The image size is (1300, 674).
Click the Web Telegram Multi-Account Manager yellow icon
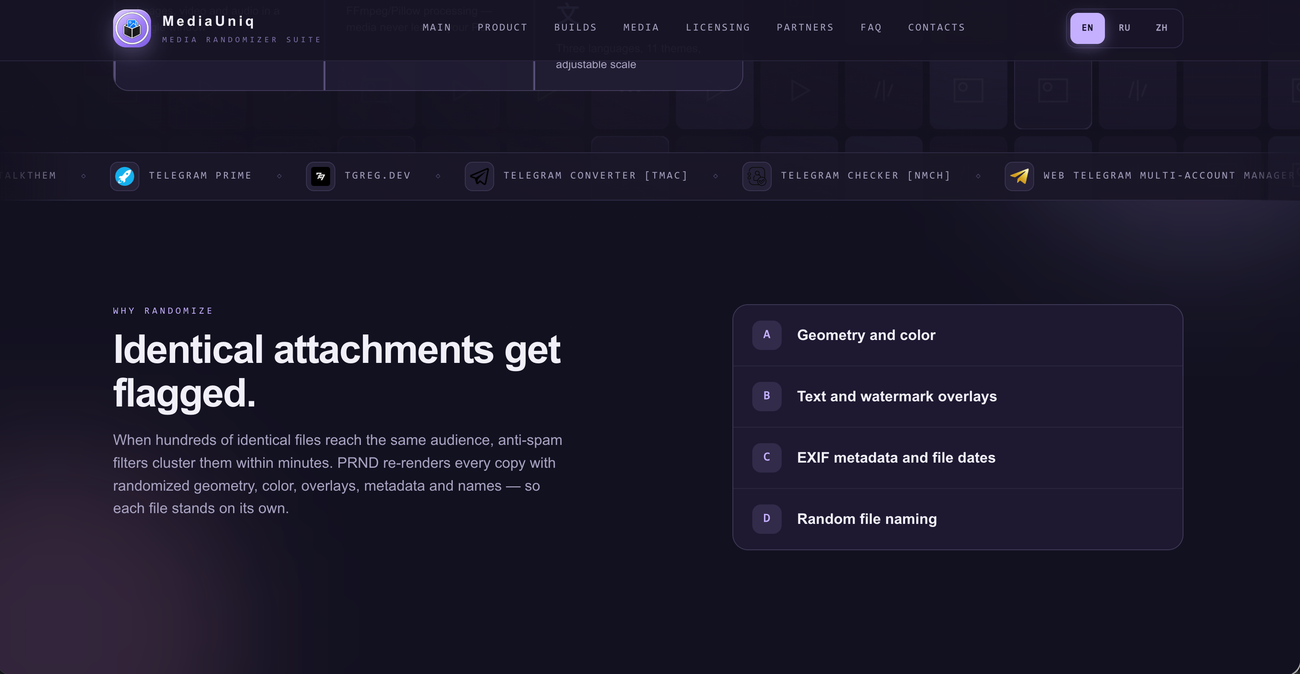[1019, 176]
